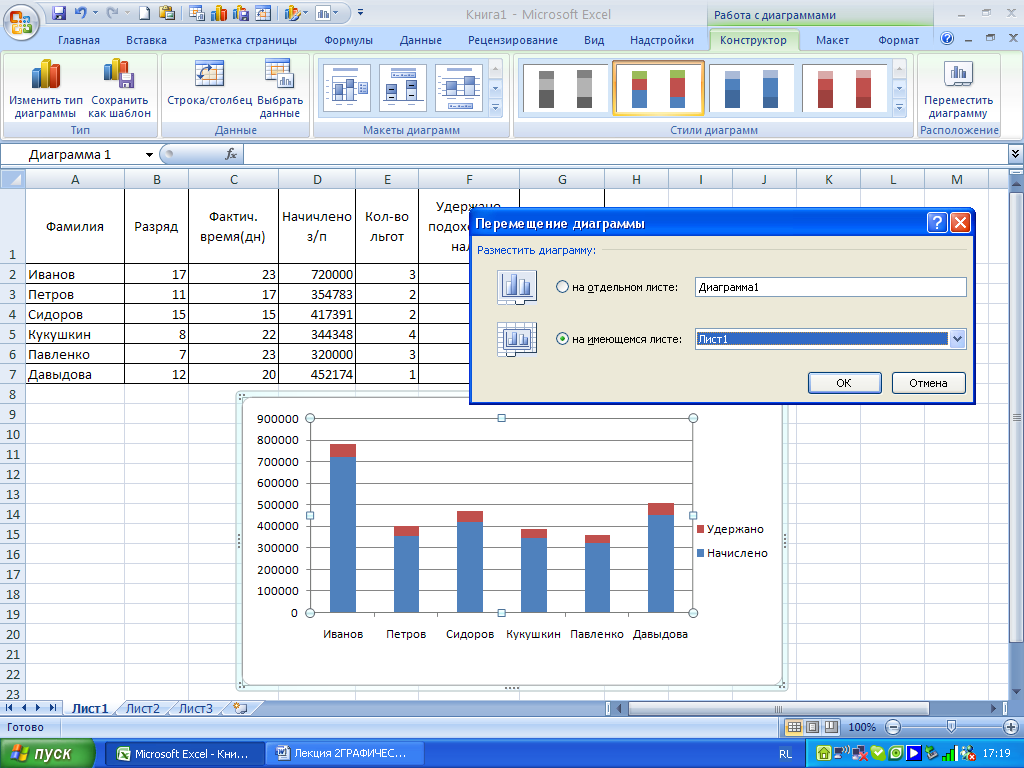Switch to Page Layout view in status bar
Image resolution: width=1024 pixels, height=768 pixels.
[812, 727]
